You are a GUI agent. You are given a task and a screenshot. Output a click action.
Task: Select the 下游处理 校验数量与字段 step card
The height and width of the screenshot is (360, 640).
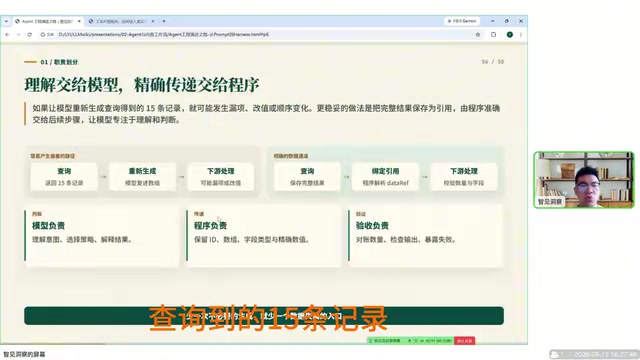(464, 177)
